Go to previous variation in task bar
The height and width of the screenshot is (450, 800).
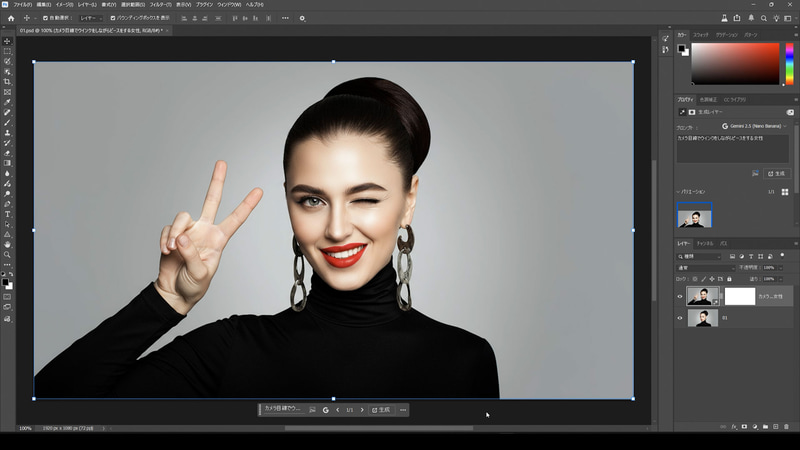pos(337,410)
